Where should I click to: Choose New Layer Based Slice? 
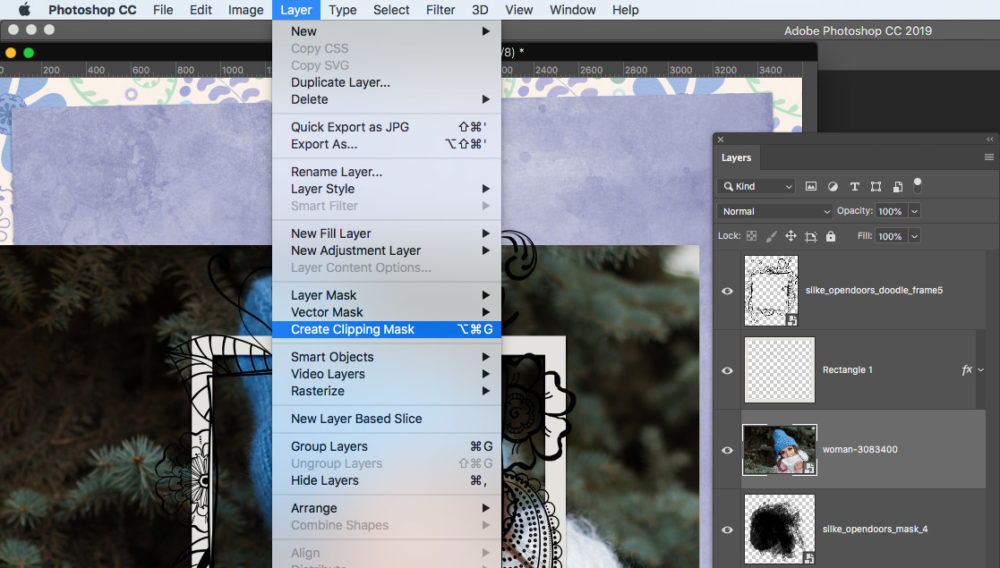386,419
